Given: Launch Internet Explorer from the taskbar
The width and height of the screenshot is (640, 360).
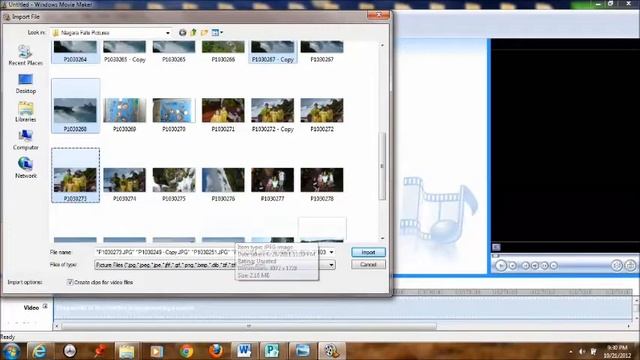Looking at the screenshot, I should point(39,351).
